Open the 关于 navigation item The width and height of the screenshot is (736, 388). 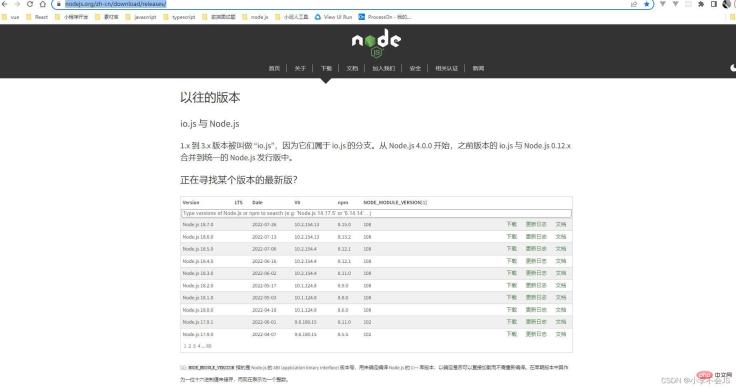pyautogui.click(x=300, y=68)
